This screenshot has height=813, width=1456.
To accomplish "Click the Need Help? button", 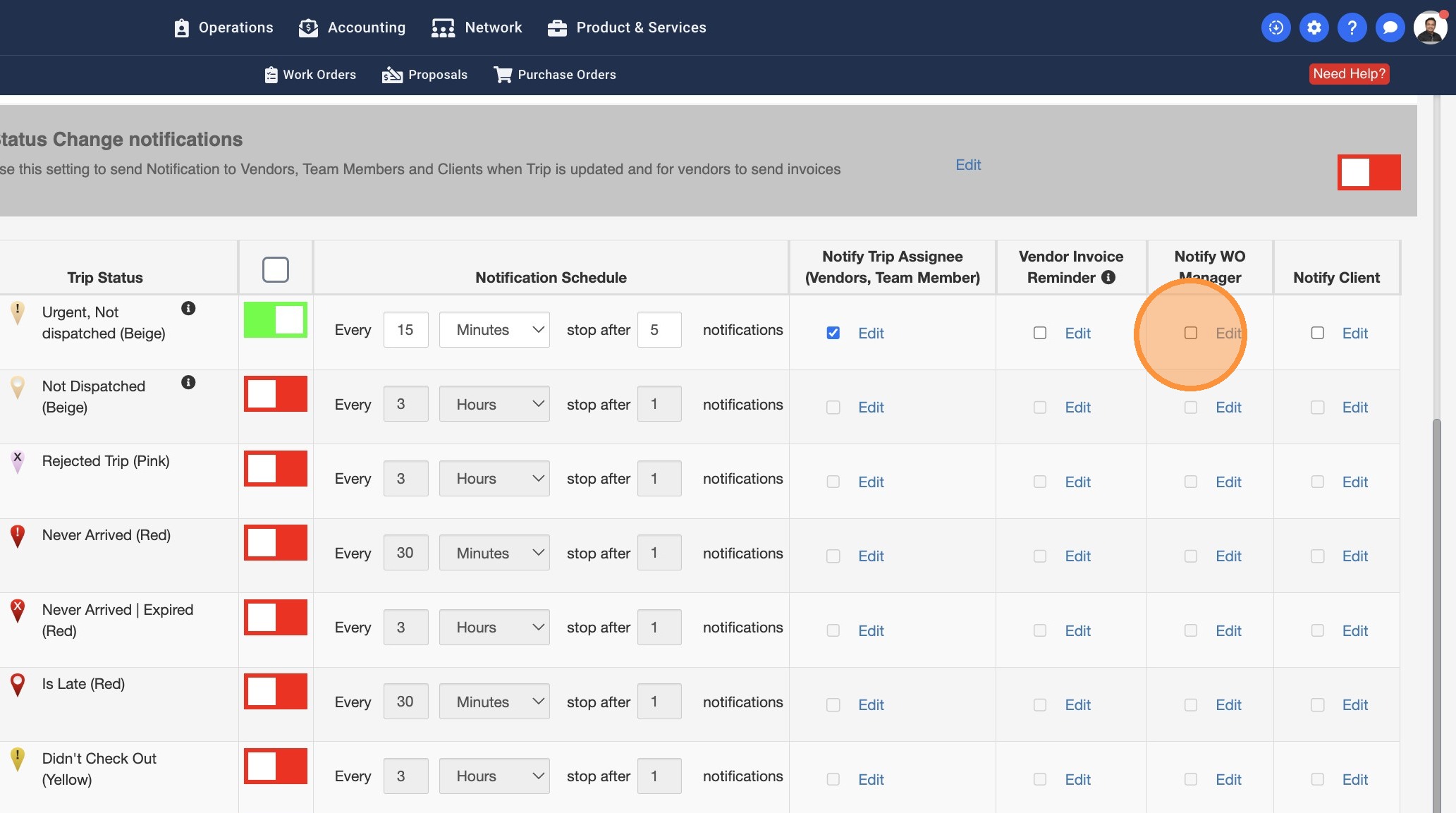I will click(x=1349, y=74).
